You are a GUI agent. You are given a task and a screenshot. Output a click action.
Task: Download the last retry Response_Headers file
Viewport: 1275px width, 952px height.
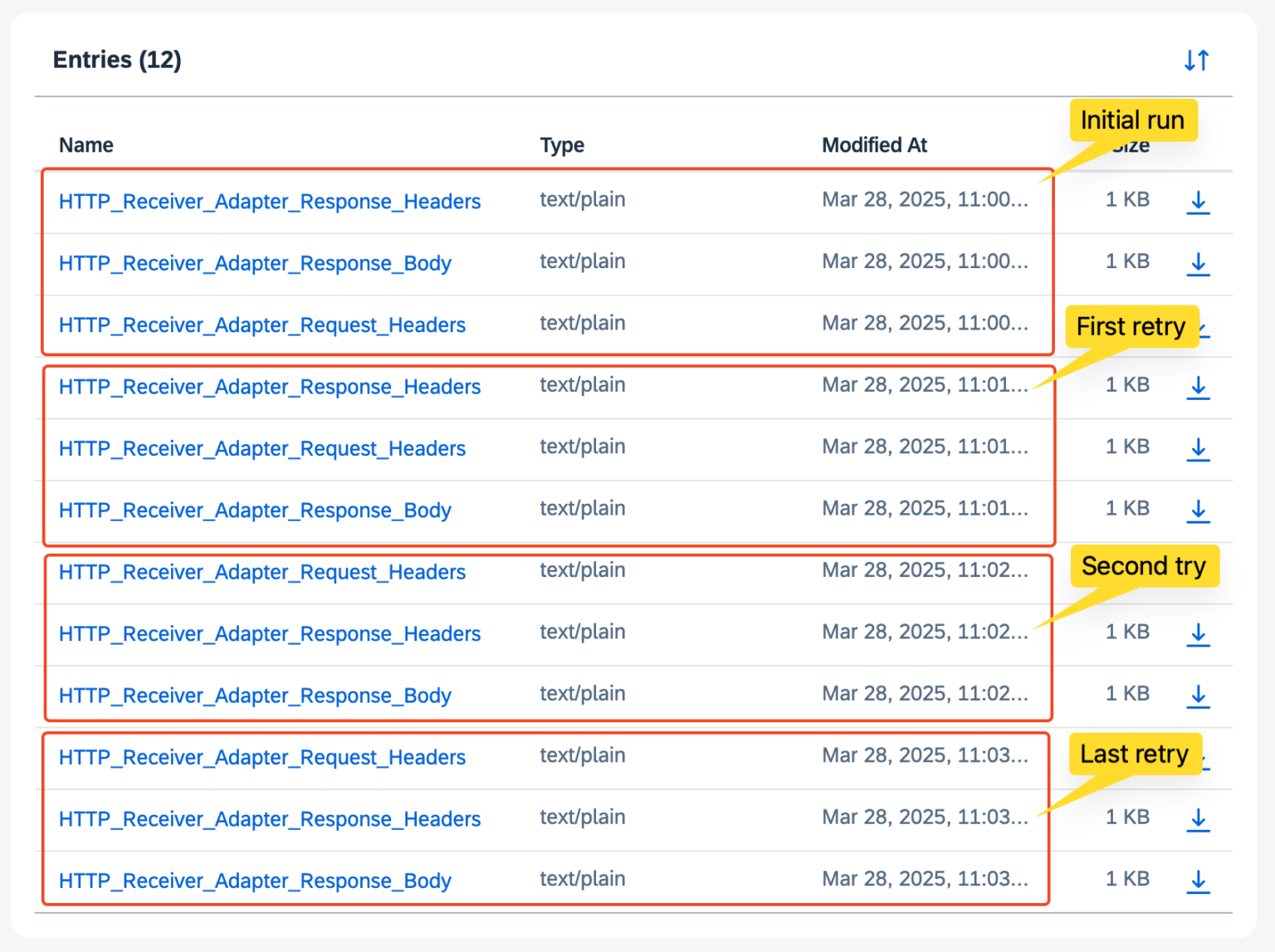click(x=1198, y=820)
